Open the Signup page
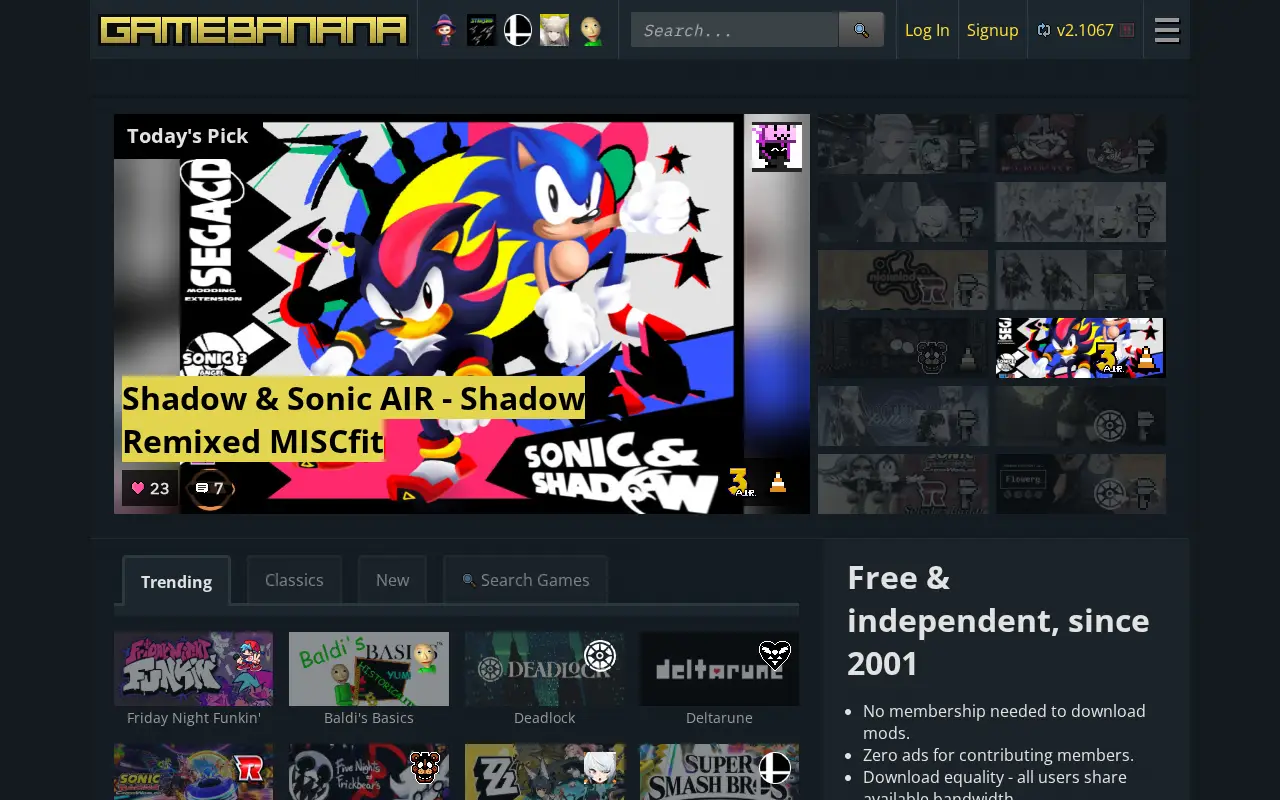 pos(992,30)
